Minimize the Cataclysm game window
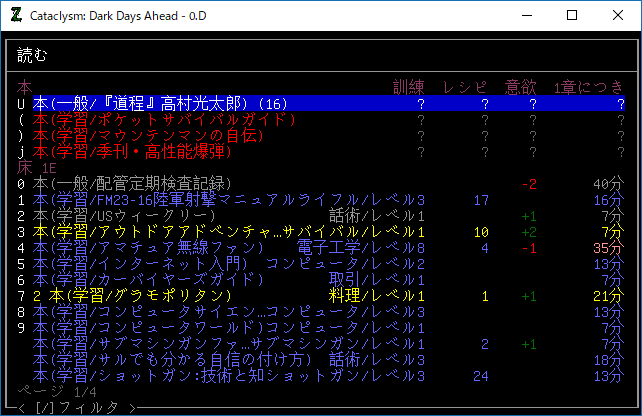The height and width of the screenshot is (416, 642). [x=525, y=16]
